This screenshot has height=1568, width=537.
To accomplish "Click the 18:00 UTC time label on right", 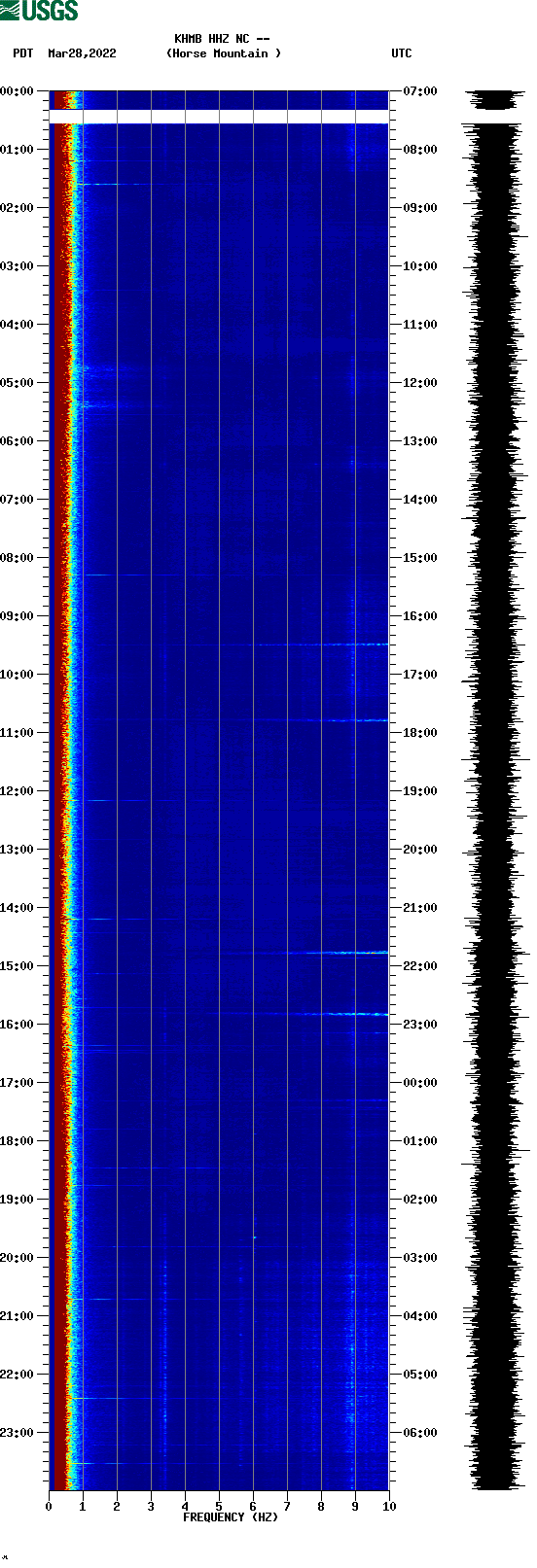I will point(420,733).
